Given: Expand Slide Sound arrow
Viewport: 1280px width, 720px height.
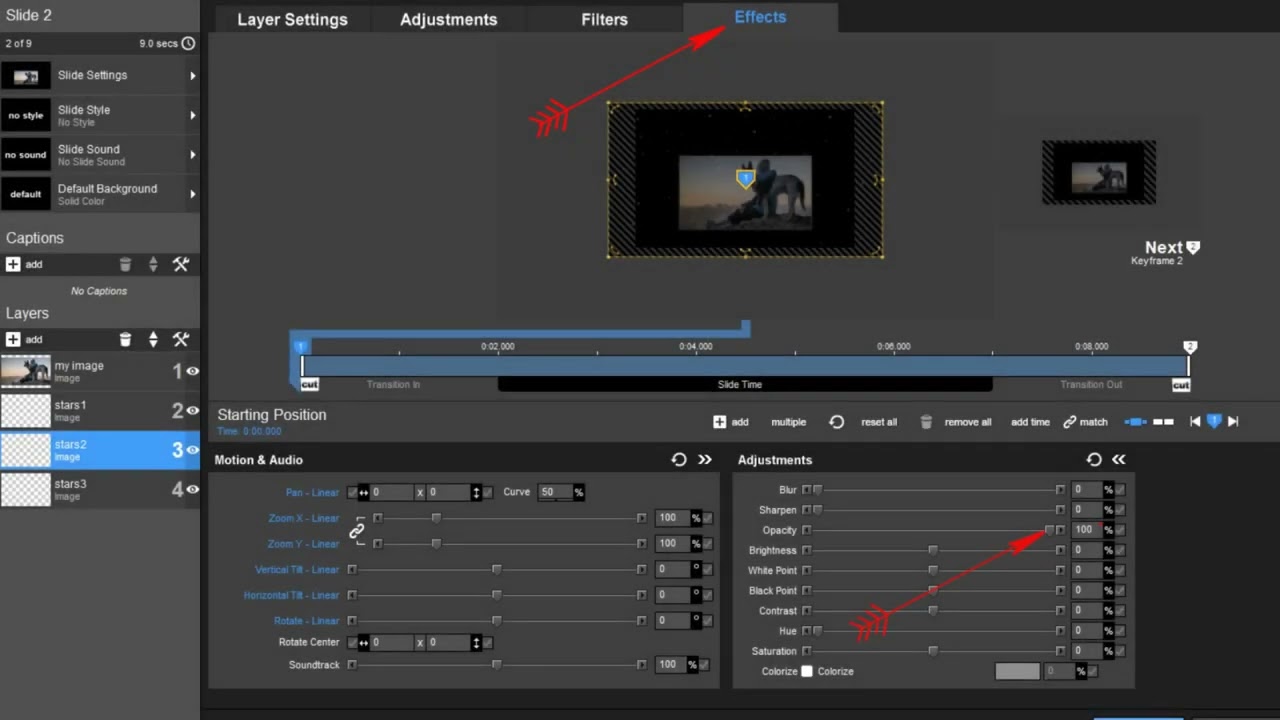Looking at the screenshot, I should pos(192,155).
